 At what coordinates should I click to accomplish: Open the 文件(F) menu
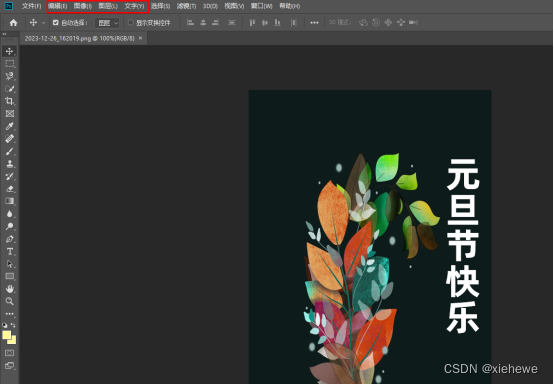pyautogui.click(x=31, y=6)
